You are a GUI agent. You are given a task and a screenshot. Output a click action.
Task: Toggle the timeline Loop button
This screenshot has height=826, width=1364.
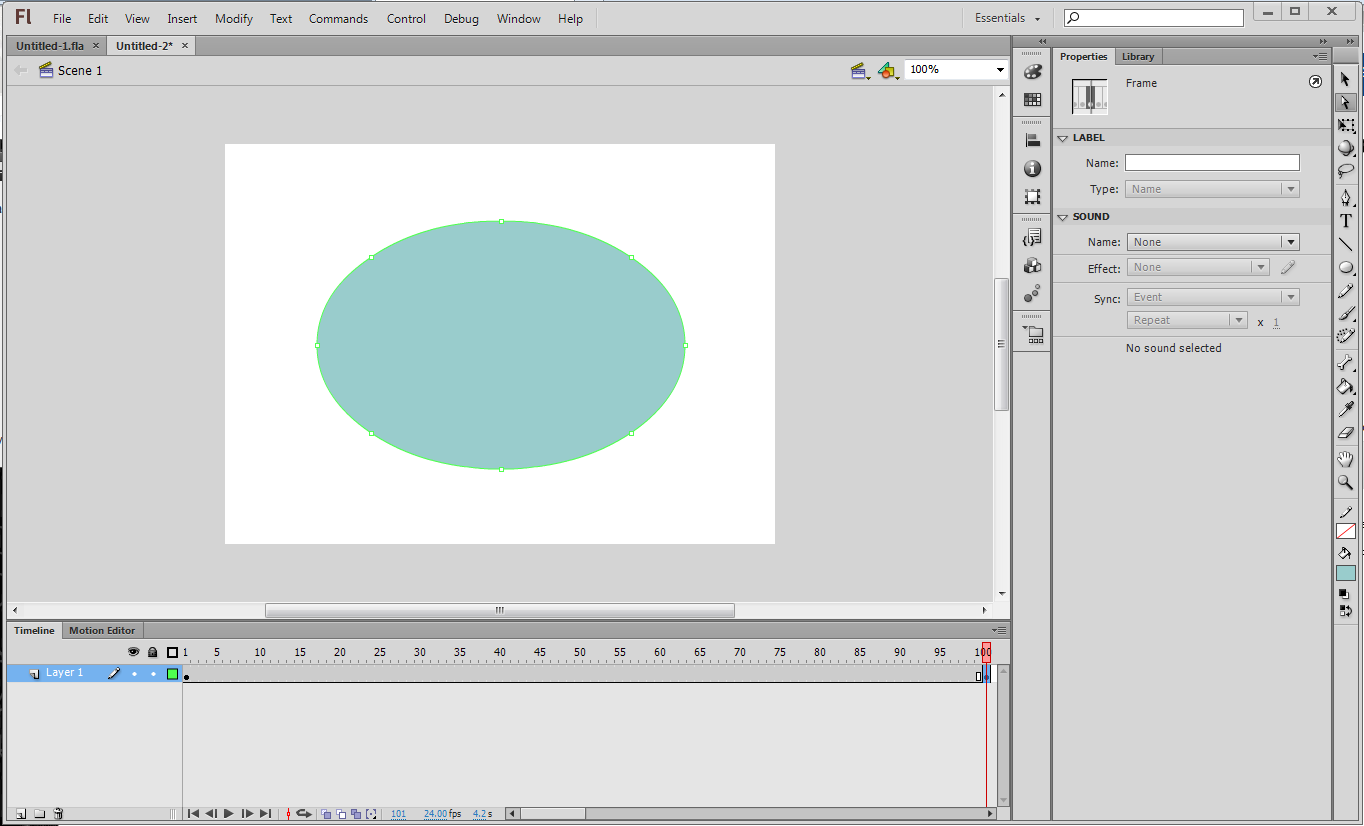(x=303, y=814)
